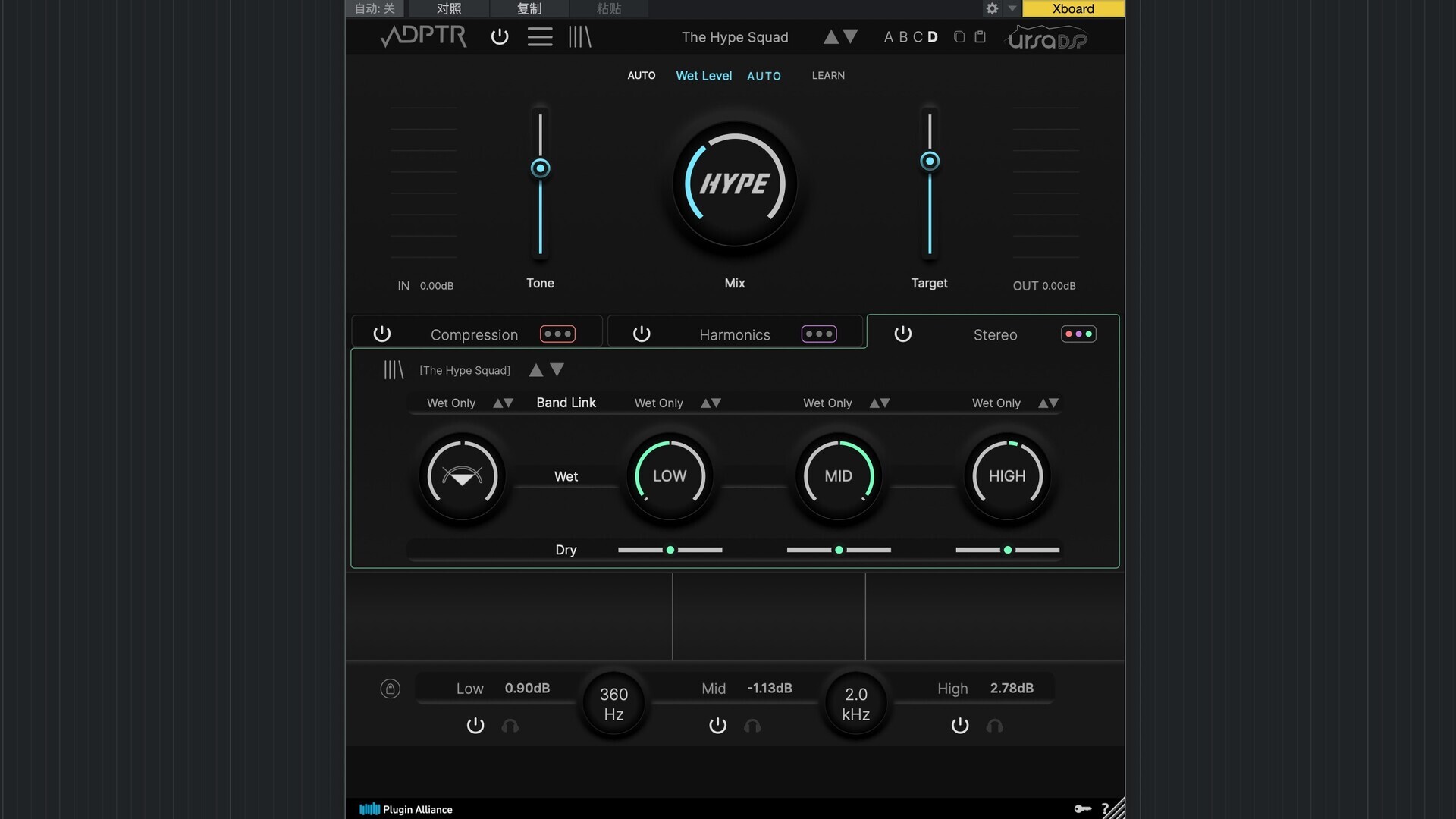1456x819 pixels.
Task: Open the Stereo band dots indicator
Action: point(1078,334)
